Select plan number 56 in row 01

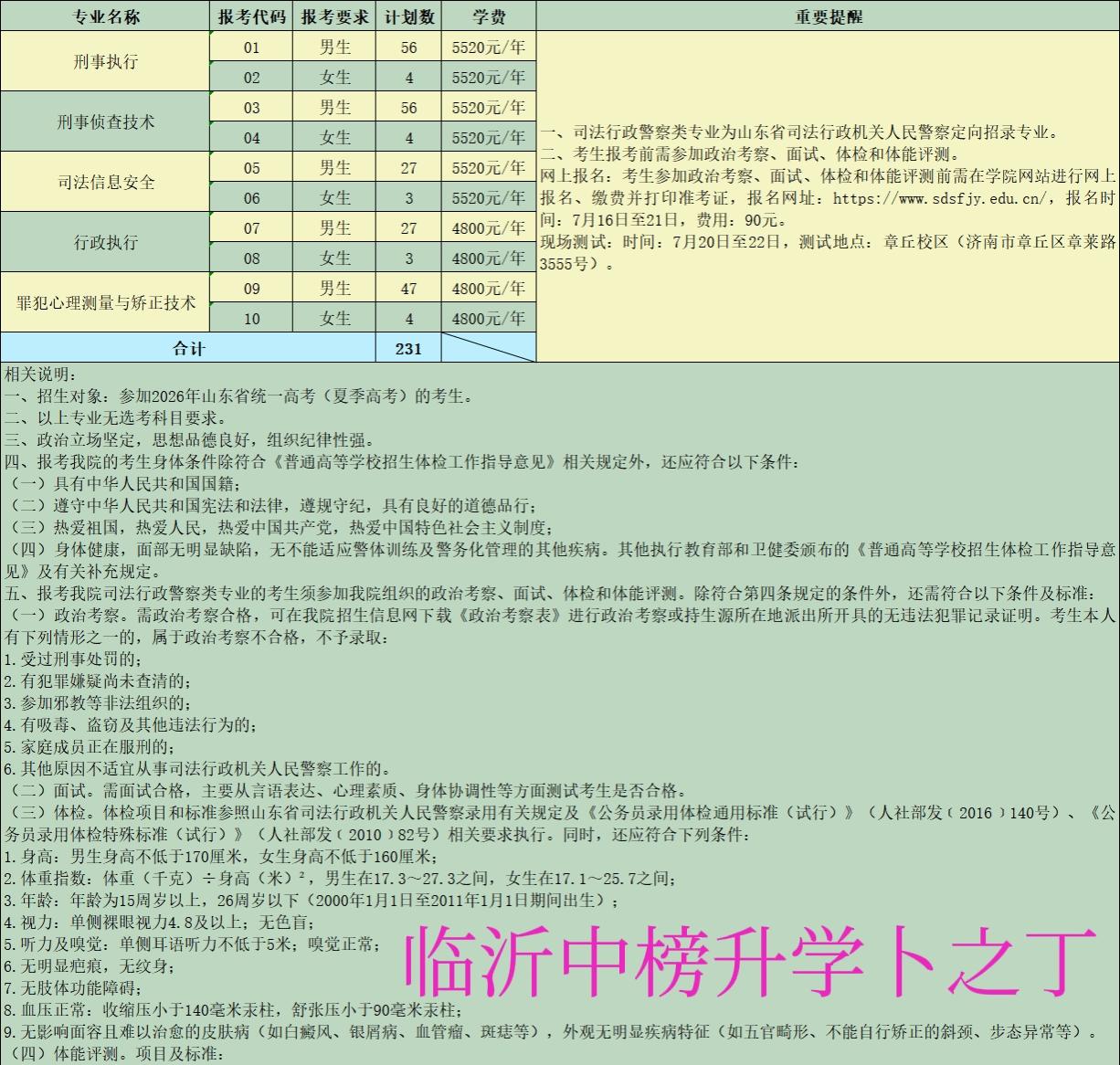point(408,47)
